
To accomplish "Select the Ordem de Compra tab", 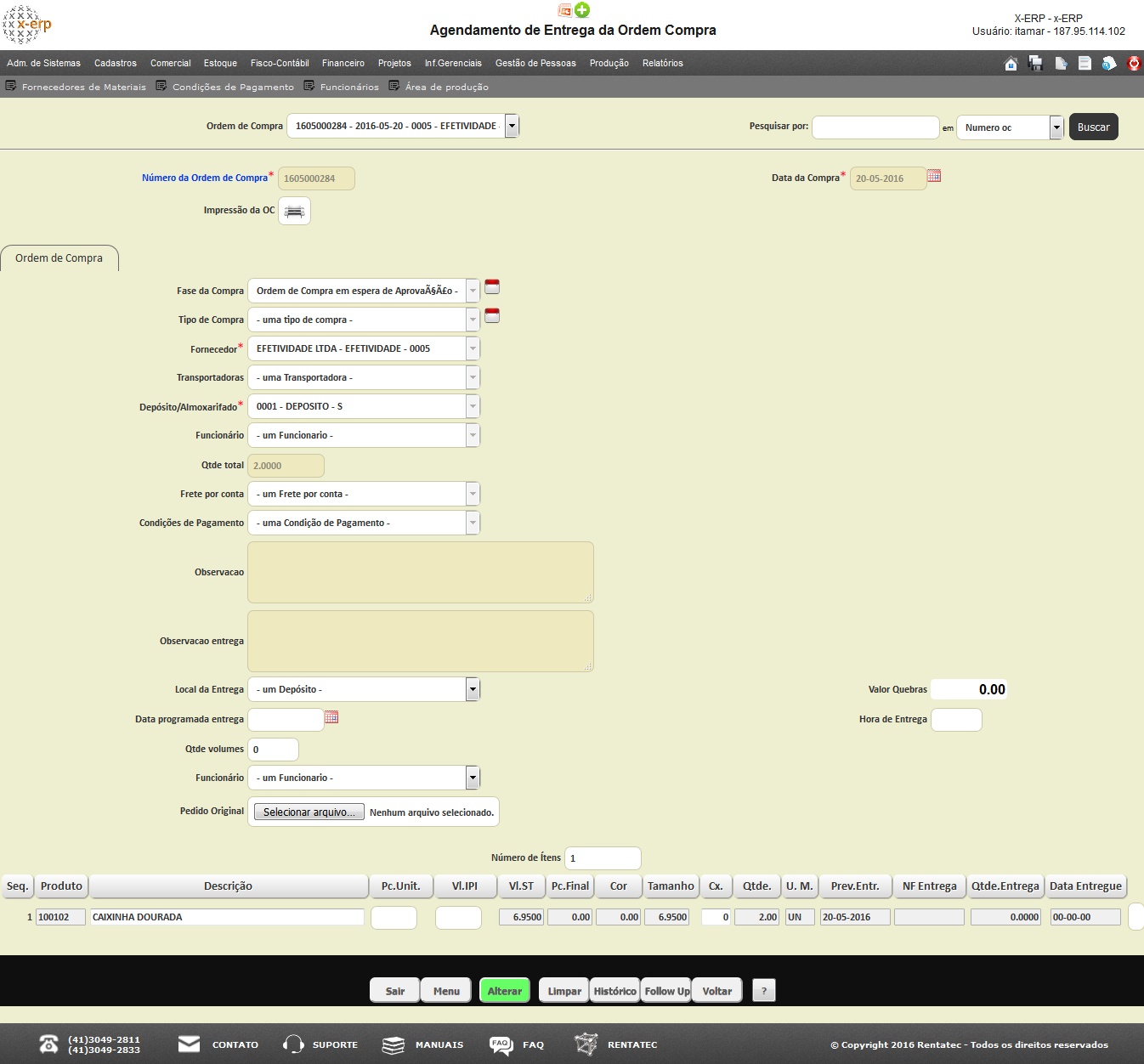I will [59, 258].
